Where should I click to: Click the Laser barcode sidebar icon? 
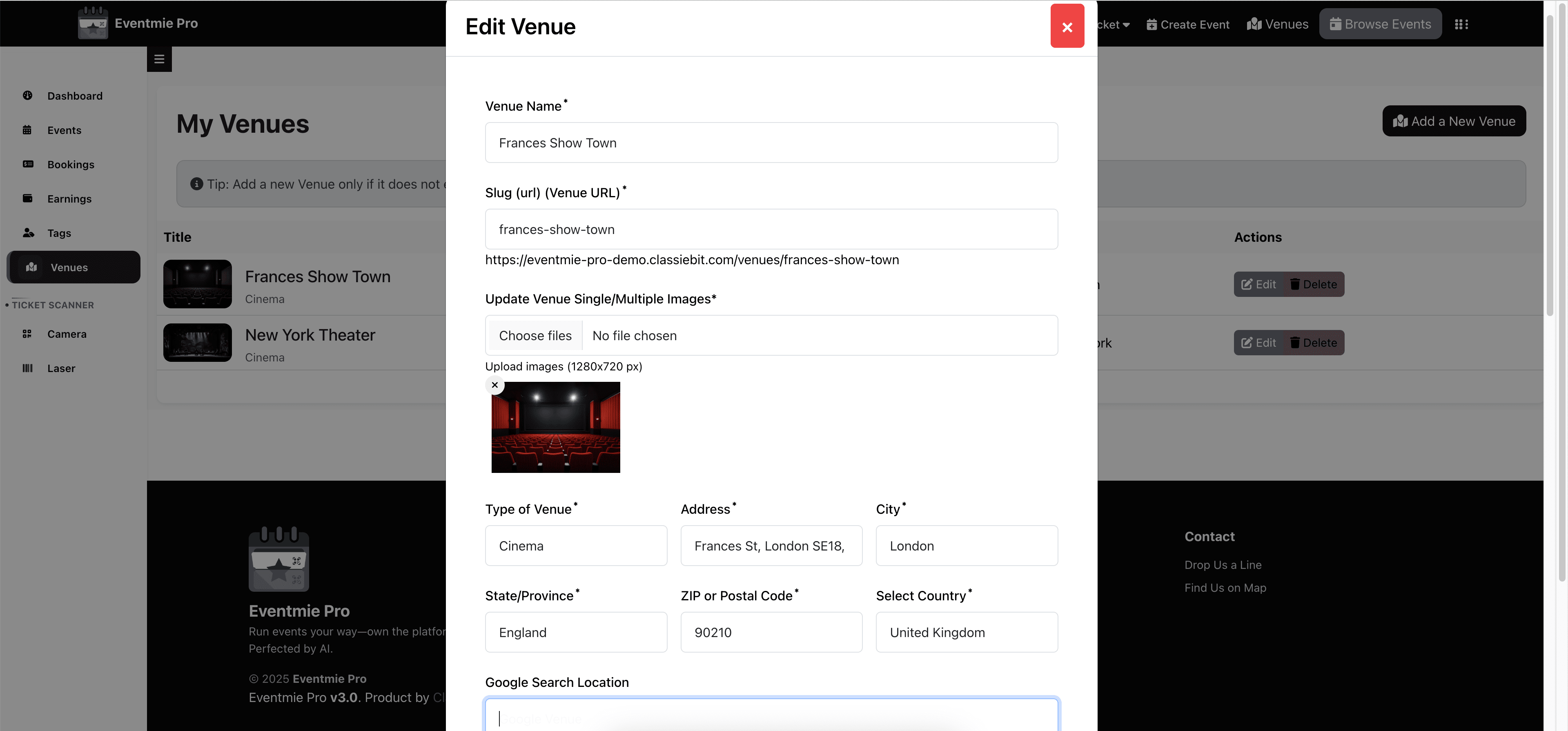(27, 368)
